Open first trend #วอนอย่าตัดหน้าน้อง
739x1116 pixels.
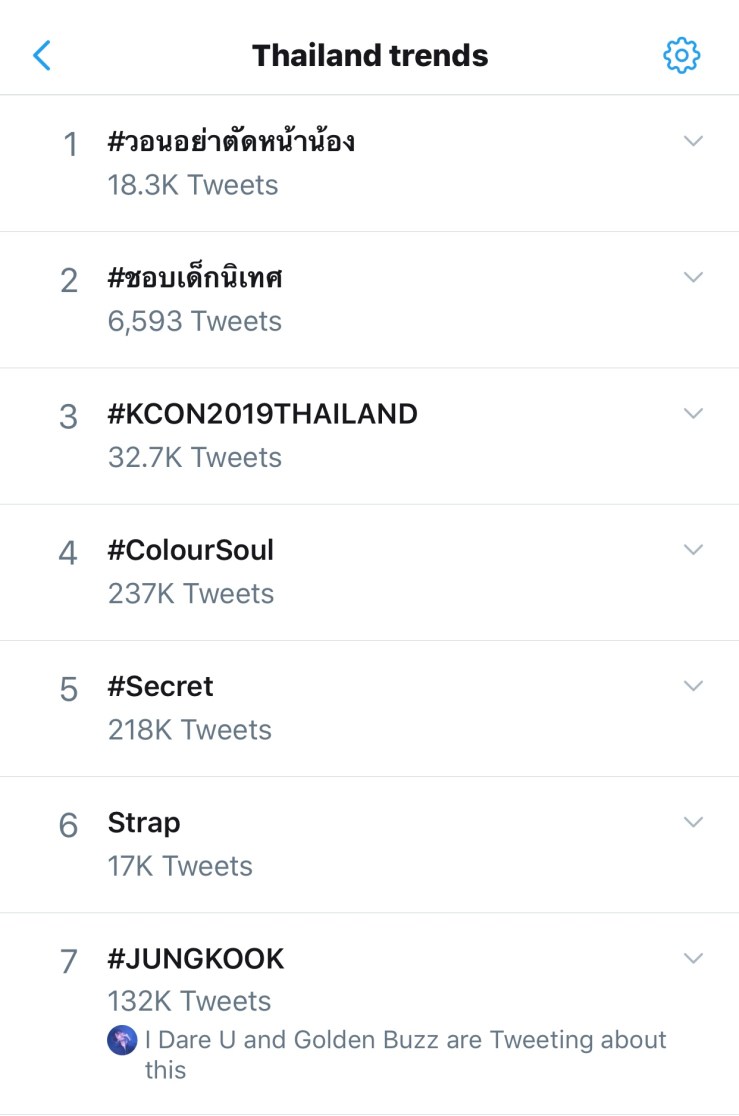point(231,142)
